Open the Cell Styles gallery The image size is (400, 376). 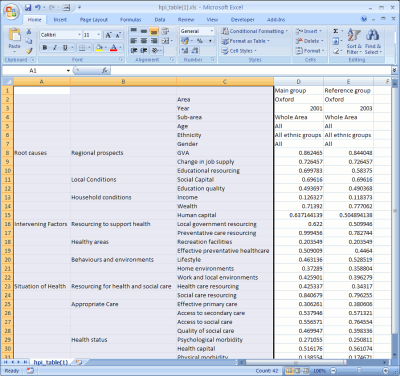pyautogui.click(x=239, y=51)
